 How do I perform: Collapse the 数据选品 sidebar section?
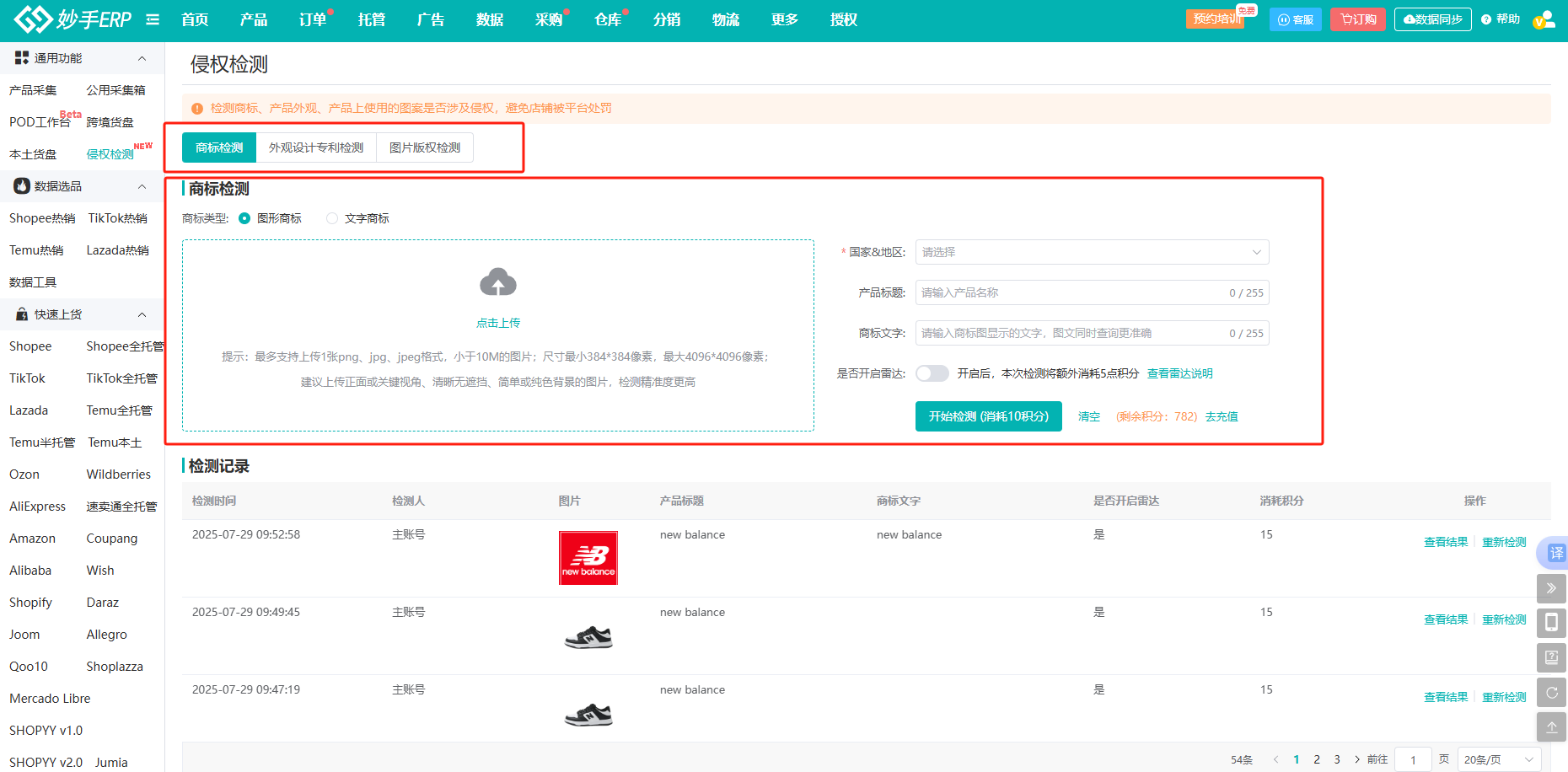142,186
